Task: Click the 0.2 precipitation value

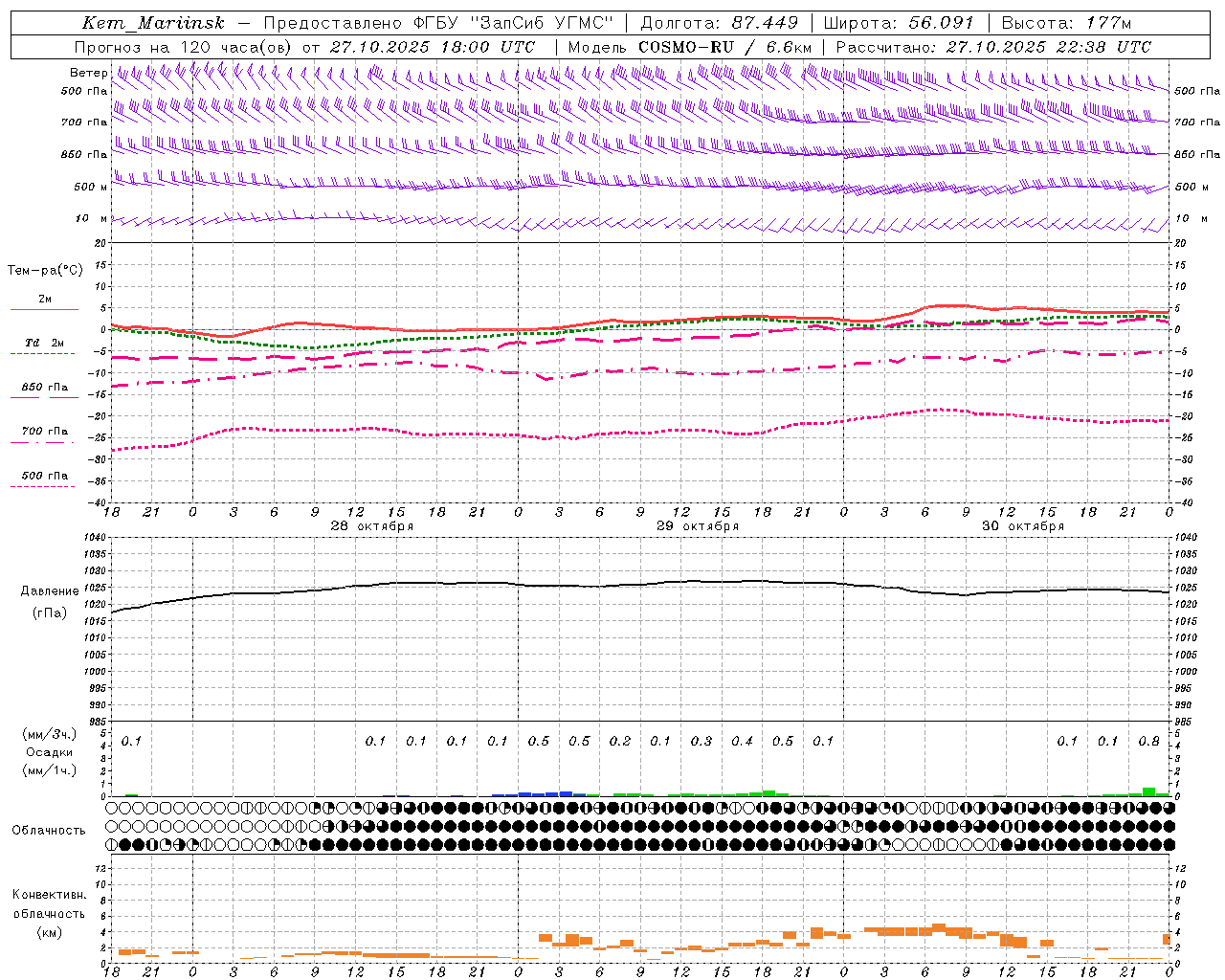Action: 619,741
